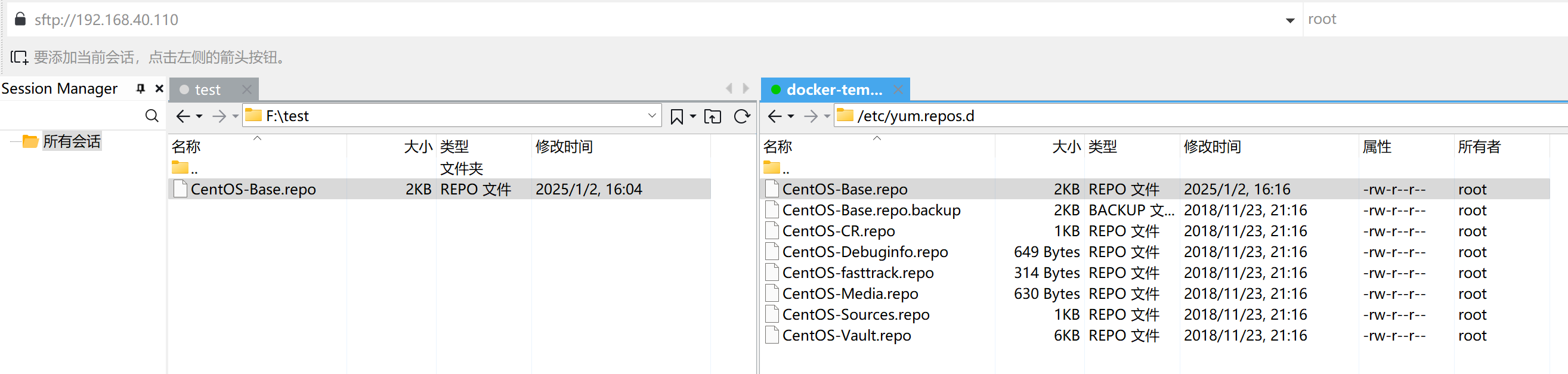The height and width of the screenshot is (374, 1568).
Task: Open back history dropdown in remote pane
Action: coord(791,116)
